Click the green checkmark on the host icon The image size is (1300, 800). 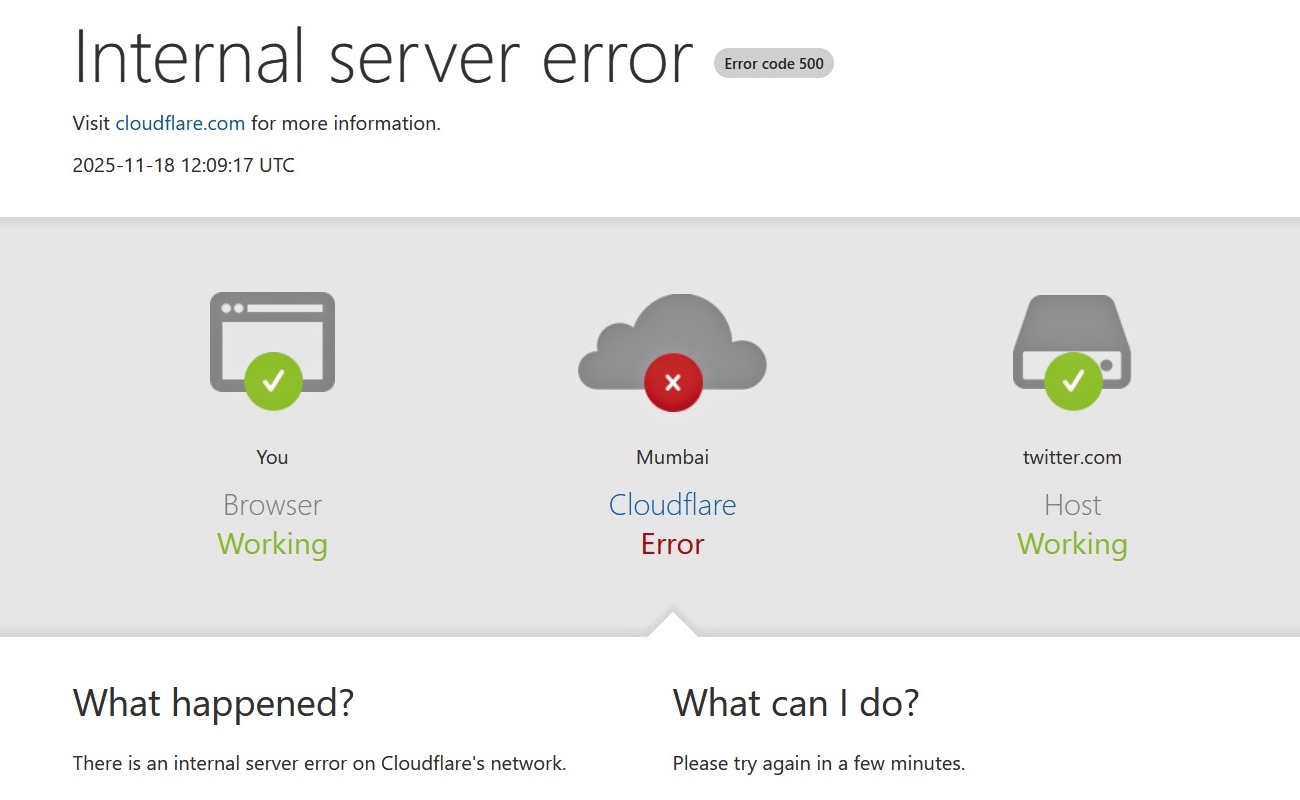(1072, 381)
